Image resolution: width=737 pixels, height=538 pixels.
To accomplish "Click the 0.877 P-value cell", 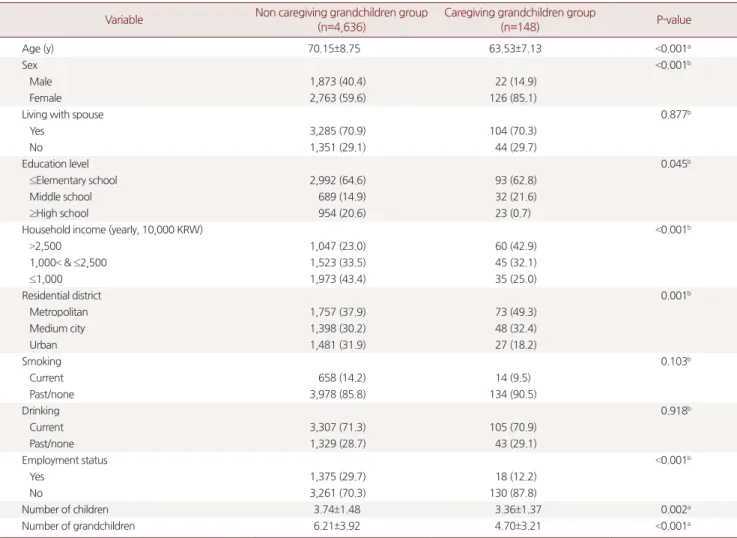I will (675, 114).
